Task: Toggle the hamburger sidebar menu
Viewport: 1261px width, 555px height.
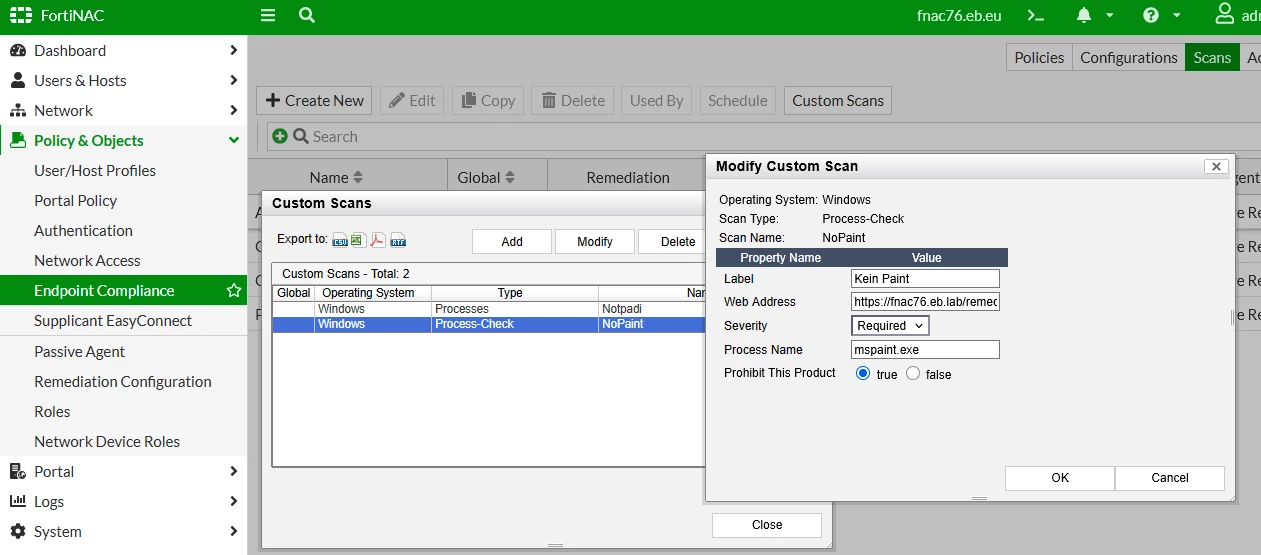Action: pos(267,16)
